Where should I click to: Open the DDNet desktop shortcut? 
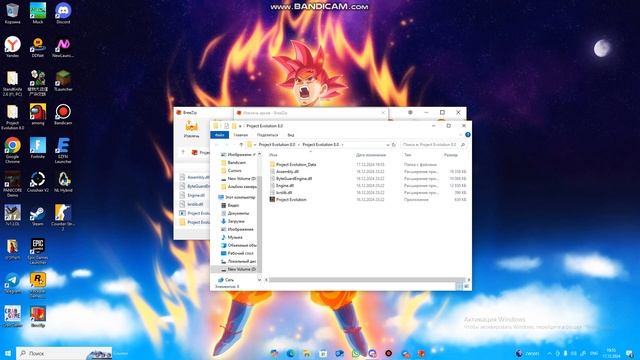click(38, 47)
